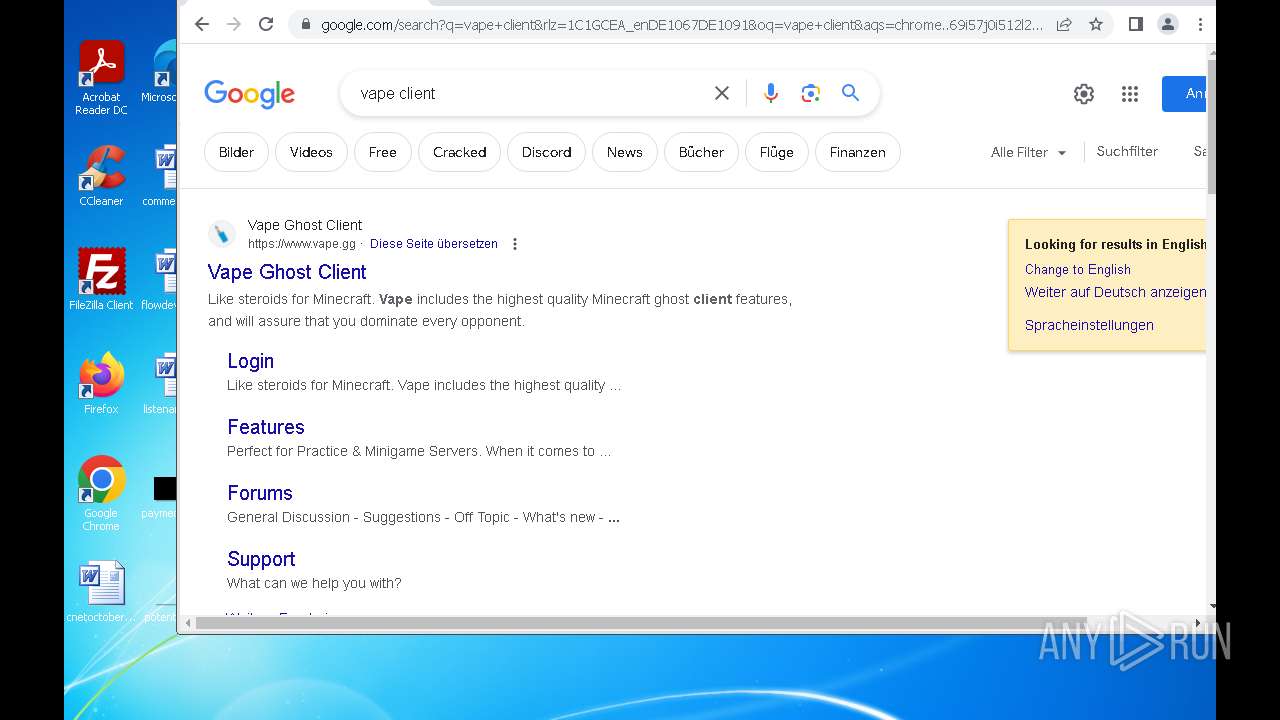
Task: Launch Firefox from the desktop
Action: pos(101,383)
